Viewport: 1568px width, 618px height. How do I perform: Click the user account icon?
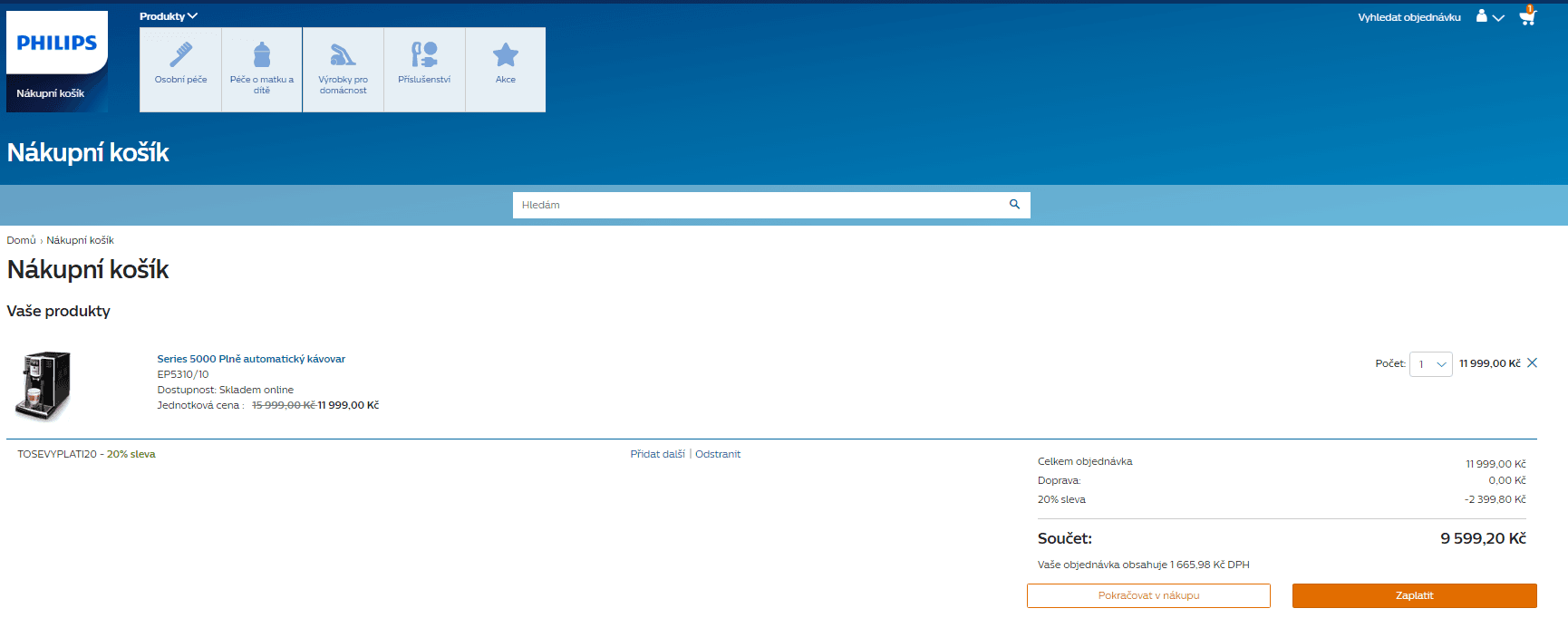coord(1482,16)
